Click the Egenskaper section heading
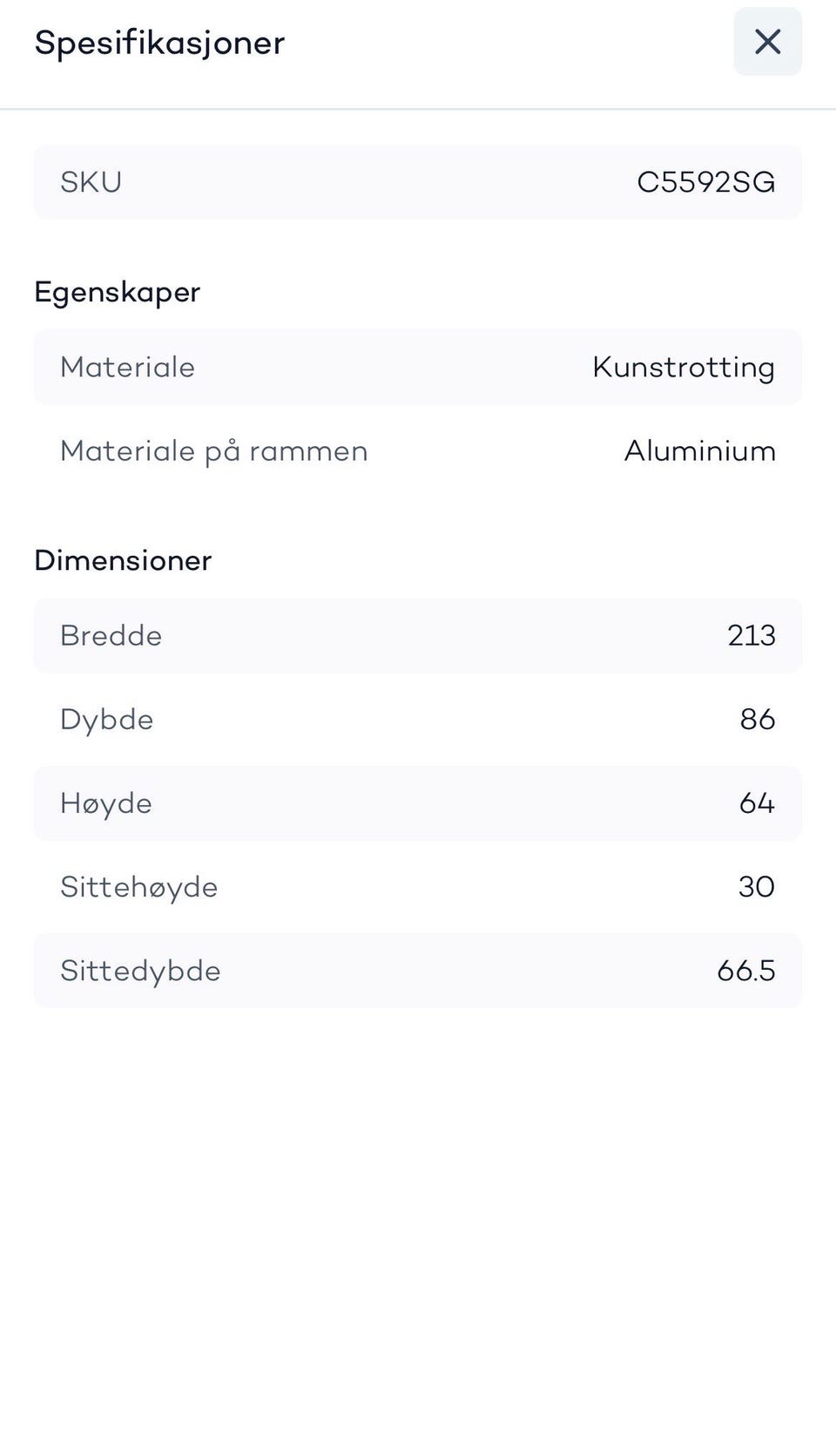Screen dimensions: 836x1456 coord(117,292)
